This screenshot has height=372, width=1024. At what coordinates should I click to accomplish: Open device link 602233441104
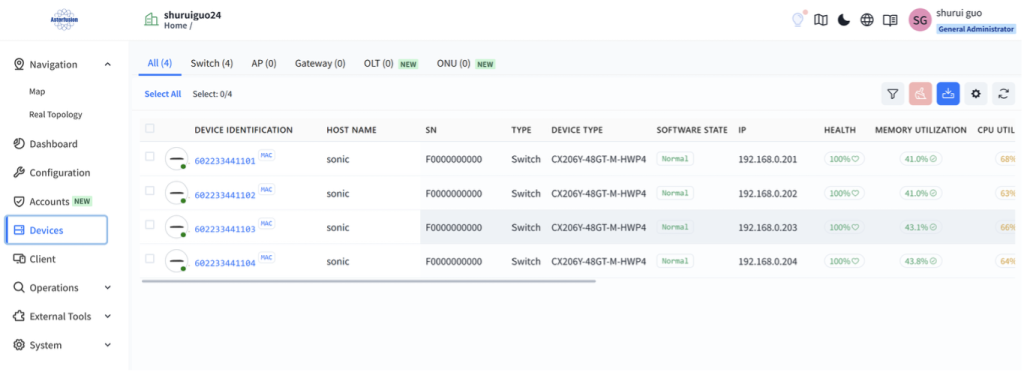(225, 263)
